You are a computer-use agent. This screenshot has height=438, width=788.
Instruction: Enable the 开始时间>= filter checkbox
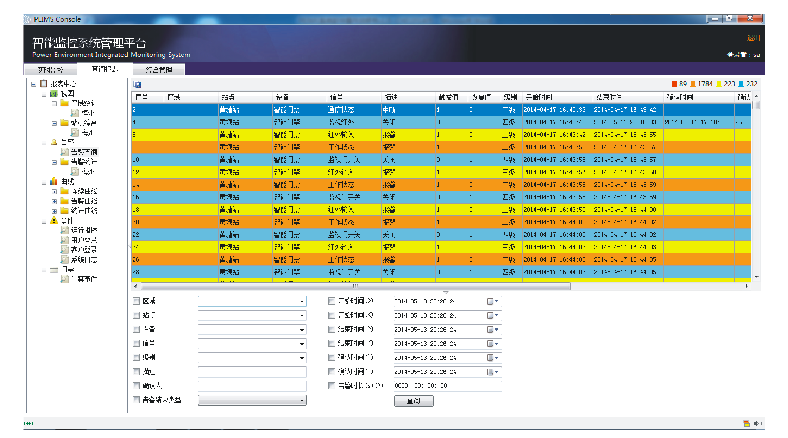tap(331, 301)
